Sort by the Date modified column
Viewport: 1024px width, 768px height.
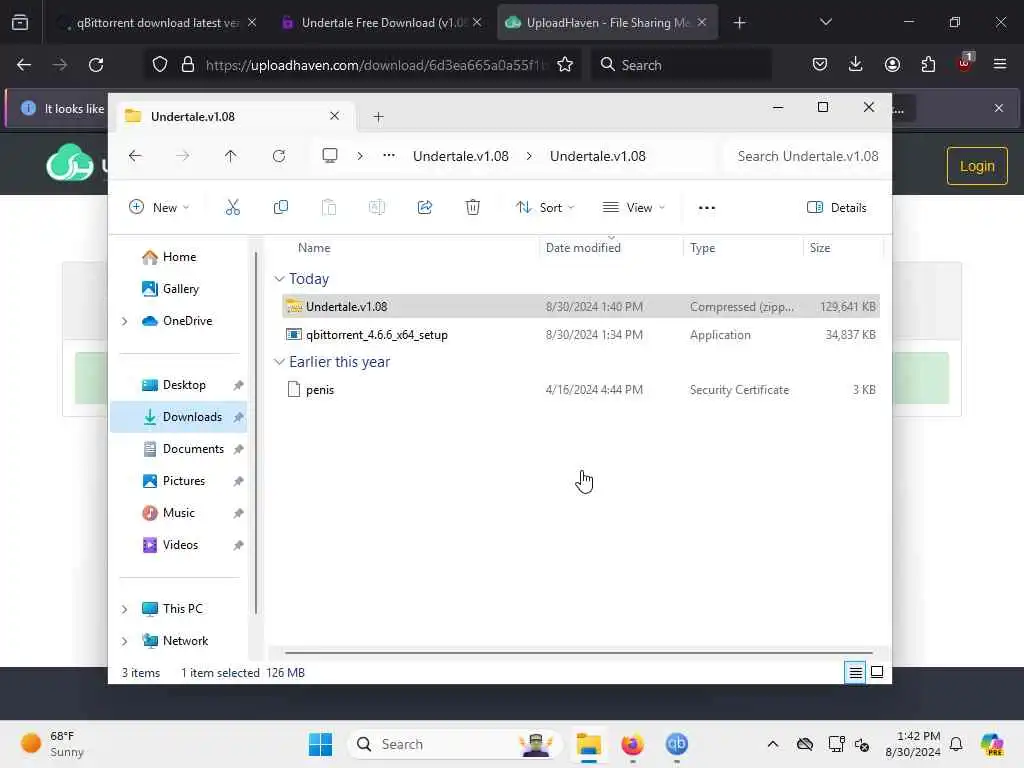click(x=583, y=248)
